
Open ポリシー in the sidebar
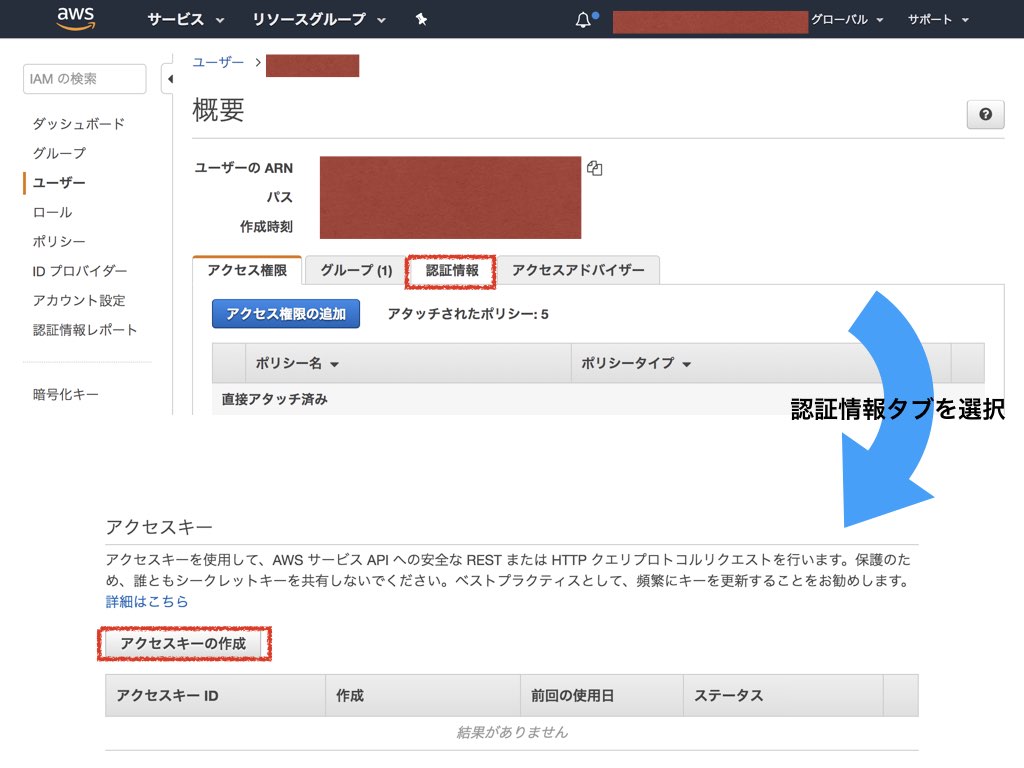[59, 242]
